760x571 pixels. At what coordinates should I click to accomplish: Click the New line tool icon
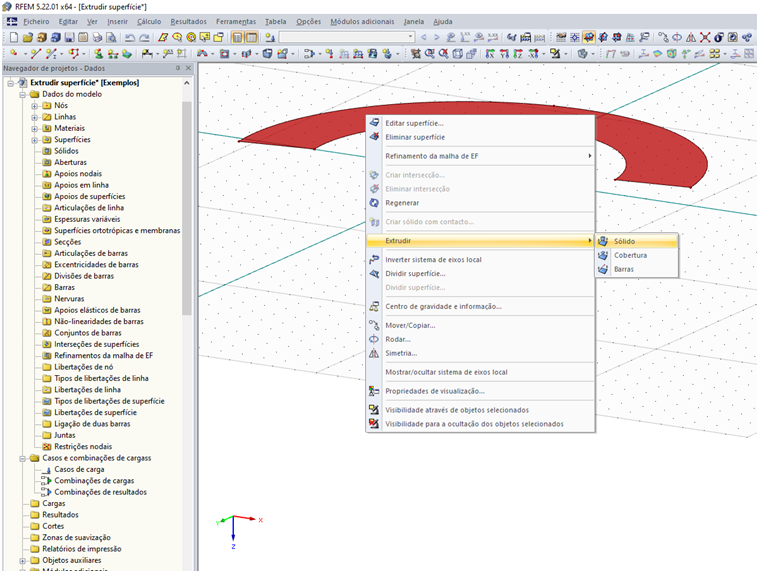pyautogui.click(x=35, y=53)
